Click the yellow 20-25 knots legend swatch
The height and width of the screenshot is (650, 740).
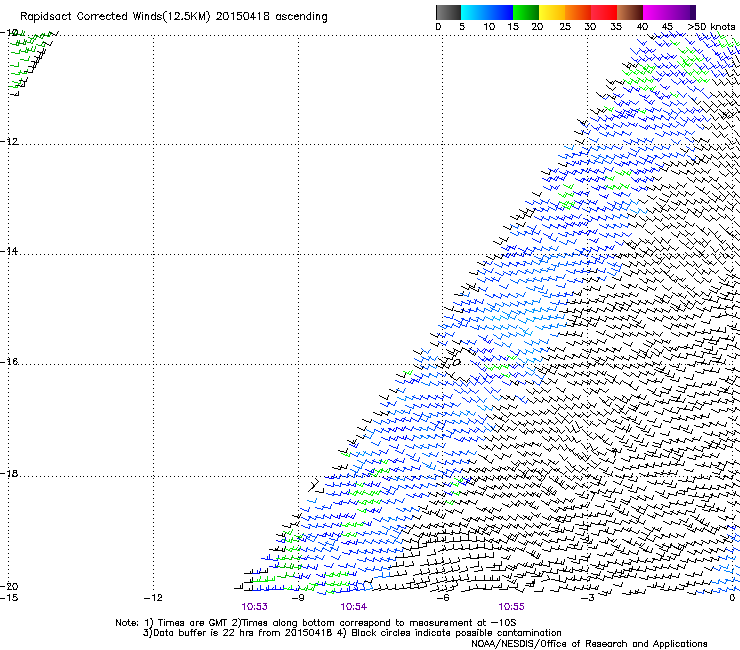(x=552, y=12)
